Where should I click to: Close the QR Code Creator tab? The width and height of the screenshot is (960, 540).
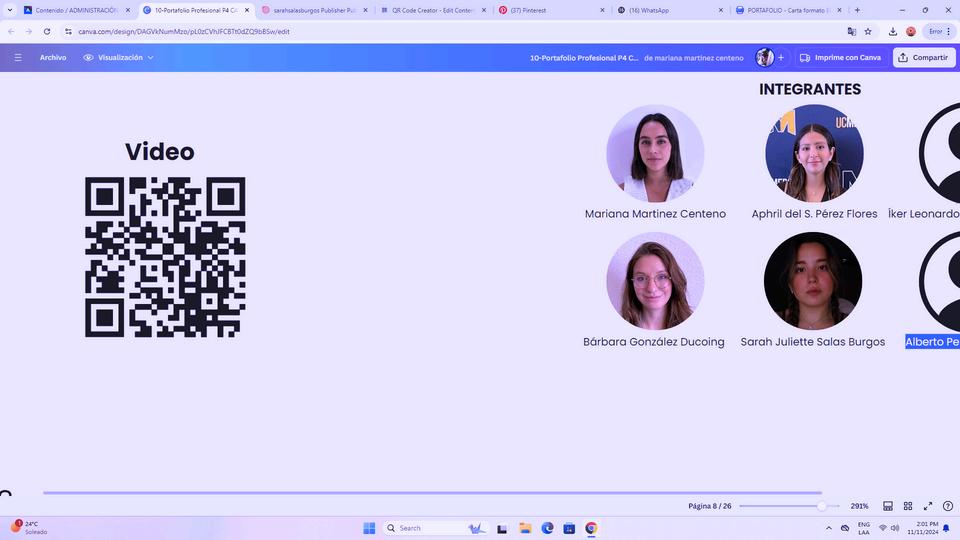click(x=484, y=10)
